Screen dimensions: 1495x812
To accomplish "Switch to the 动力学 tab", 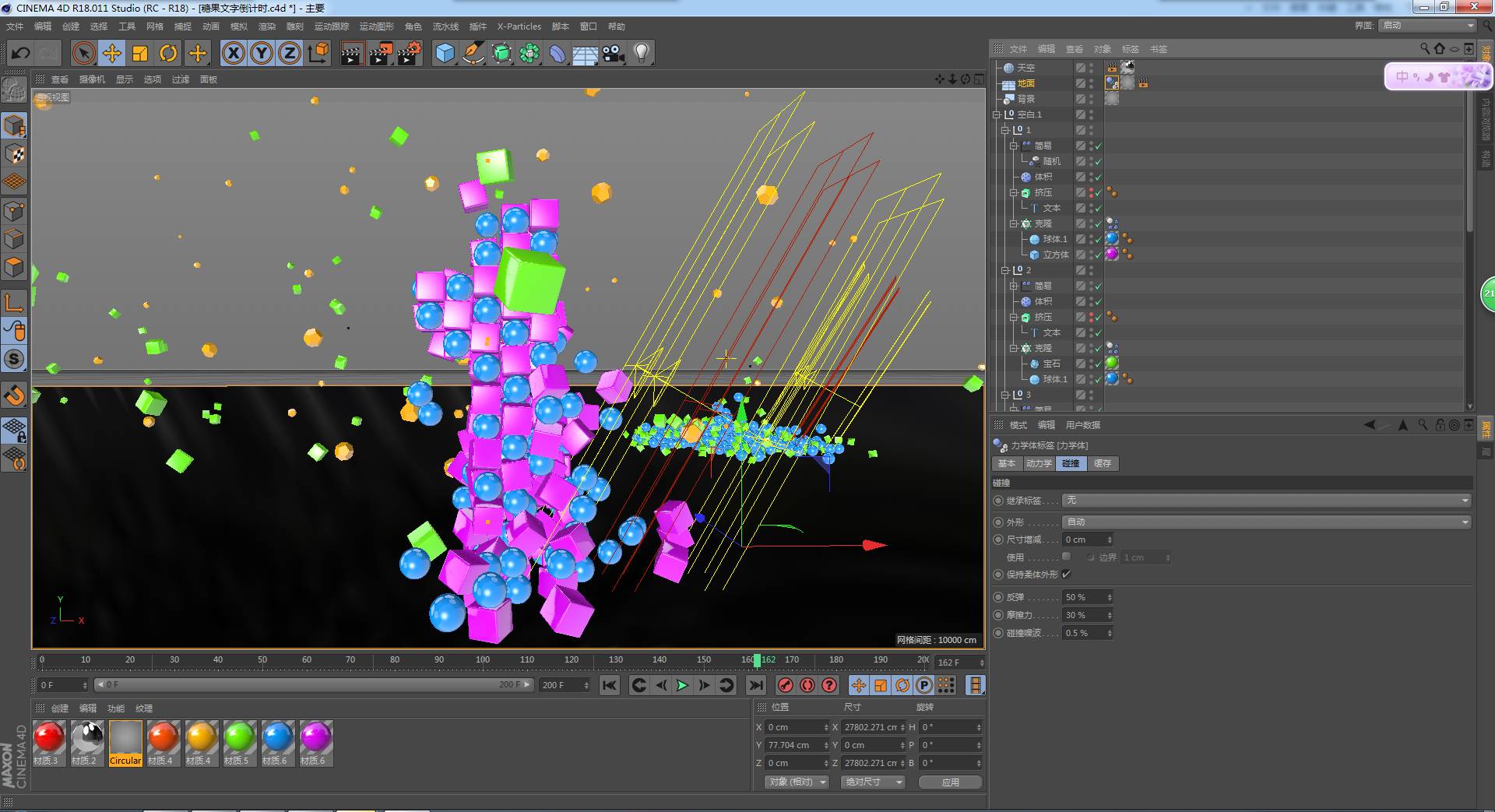I will pos(1038,463).
